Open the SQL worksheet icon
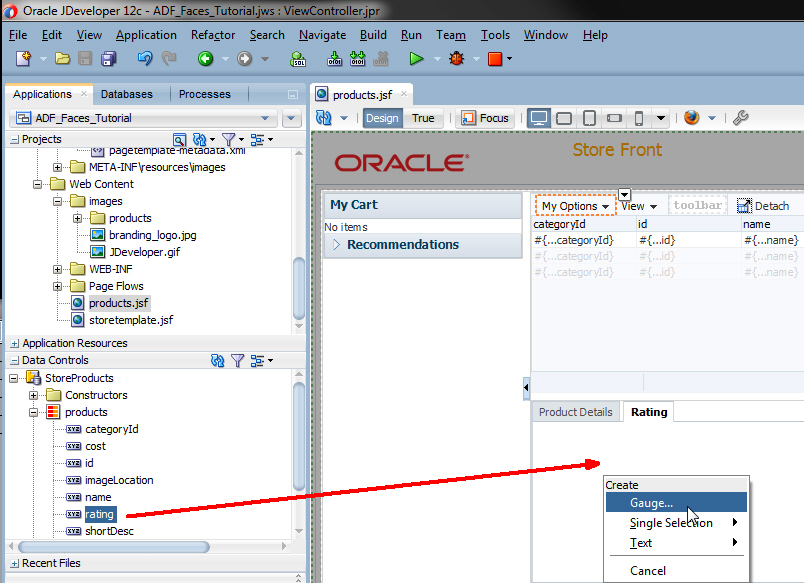Image resolution: width=804 pixels, height=583 pixels. pyautogui.click(x=298, y=59)
